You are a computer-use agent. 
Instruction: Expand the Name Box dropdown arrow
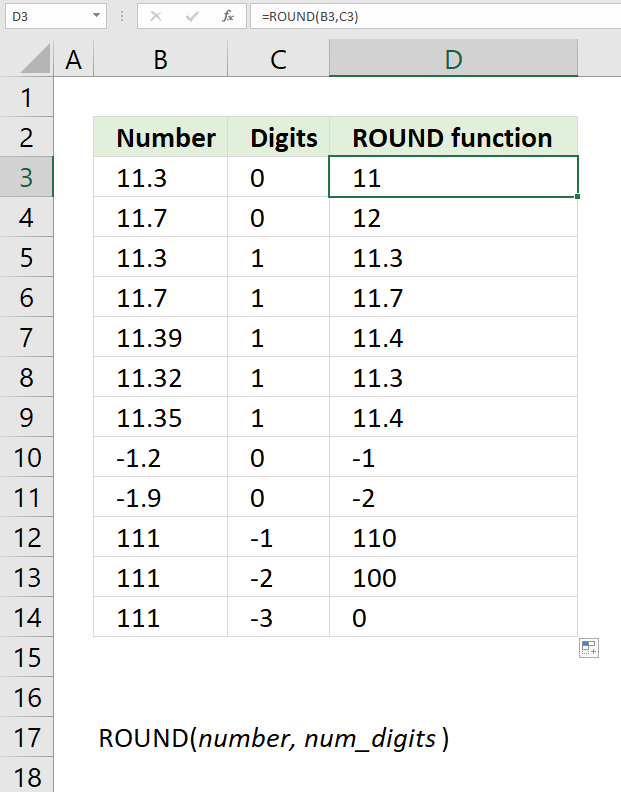96,16
